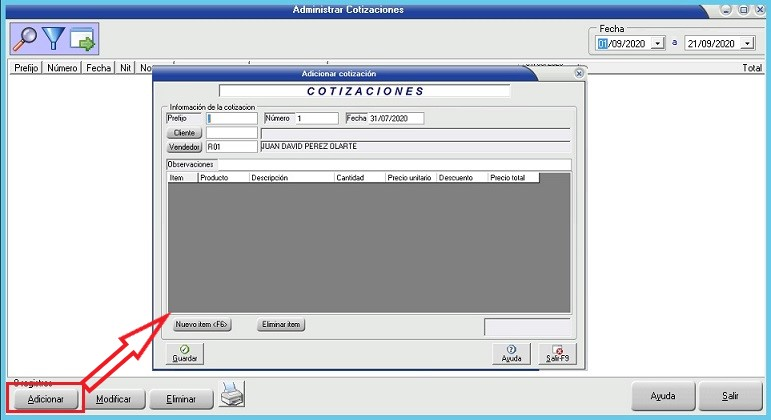Click the Eliminar item button
The image size is (771, 420).
click(x=281, y=325)
